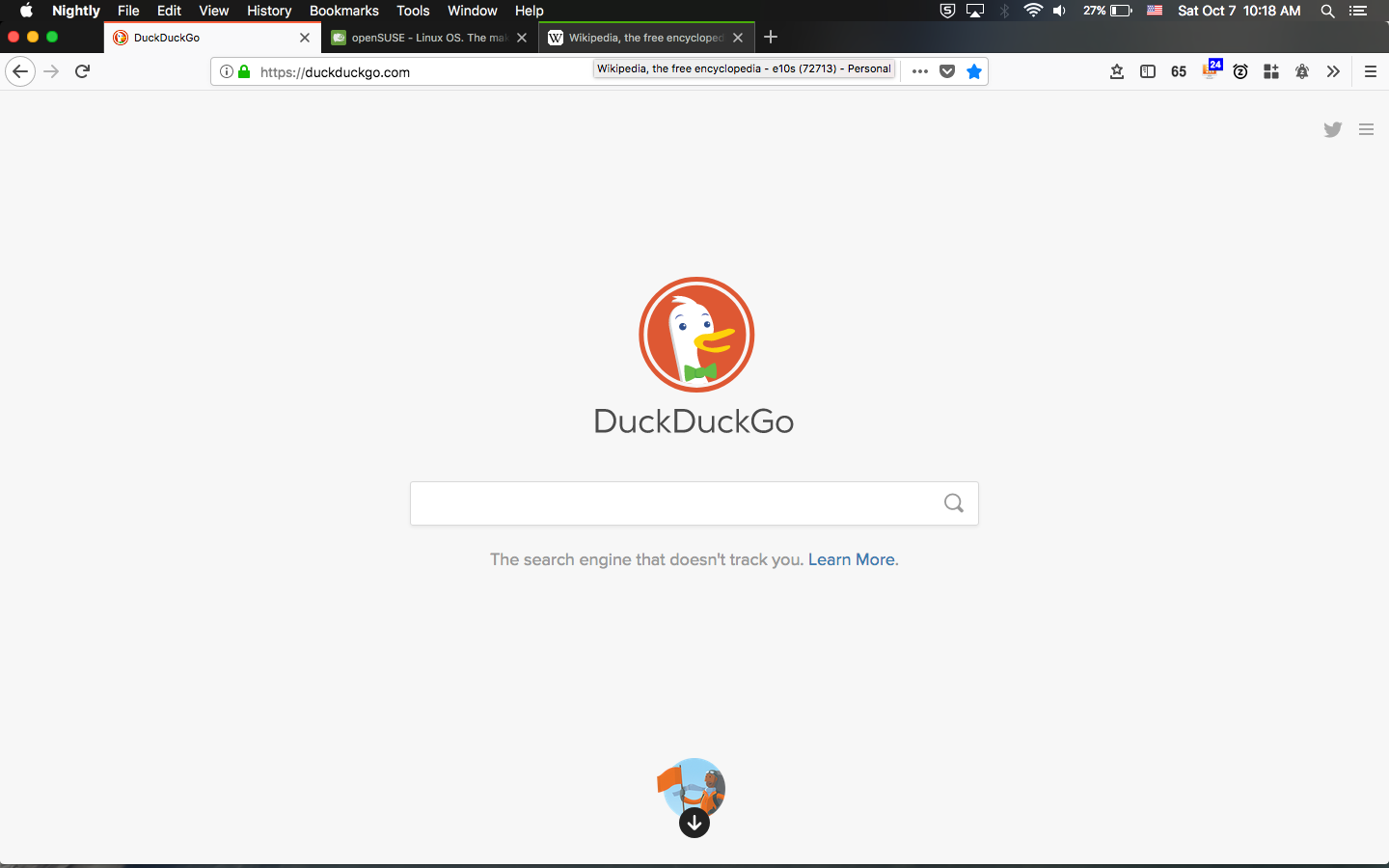Save page to Pocket
The image size is (1389, 868).
(x=947, y=71)
